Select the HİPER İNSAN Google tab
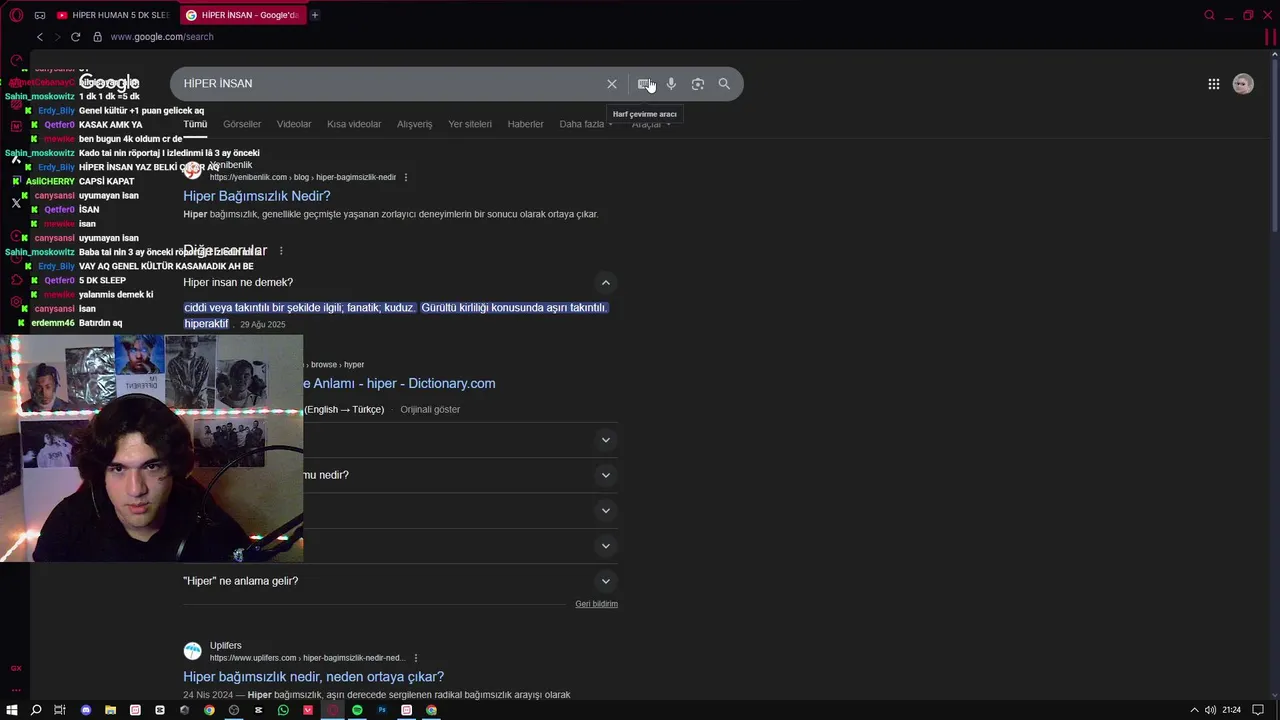 click(243, 15)
